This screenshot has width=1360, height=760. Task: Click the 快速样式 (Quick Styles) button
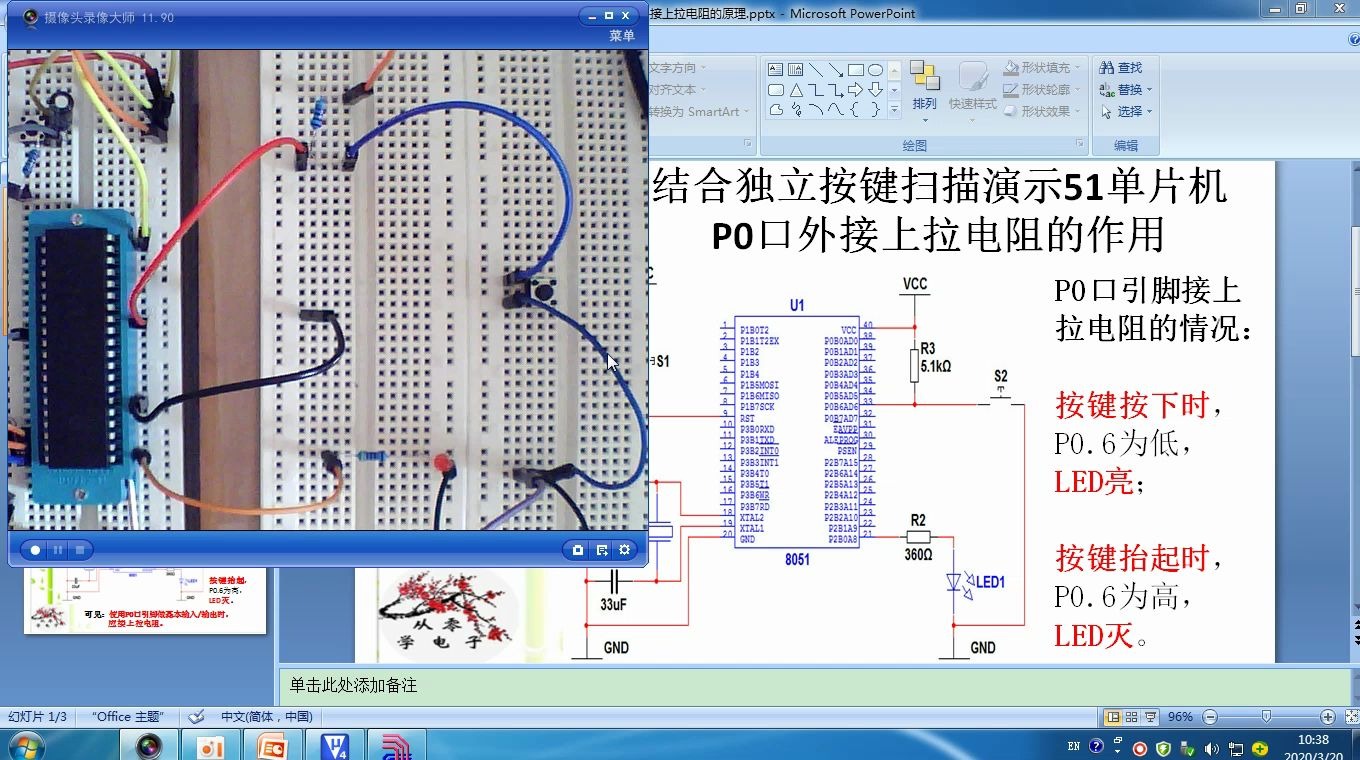coord(972,102)
